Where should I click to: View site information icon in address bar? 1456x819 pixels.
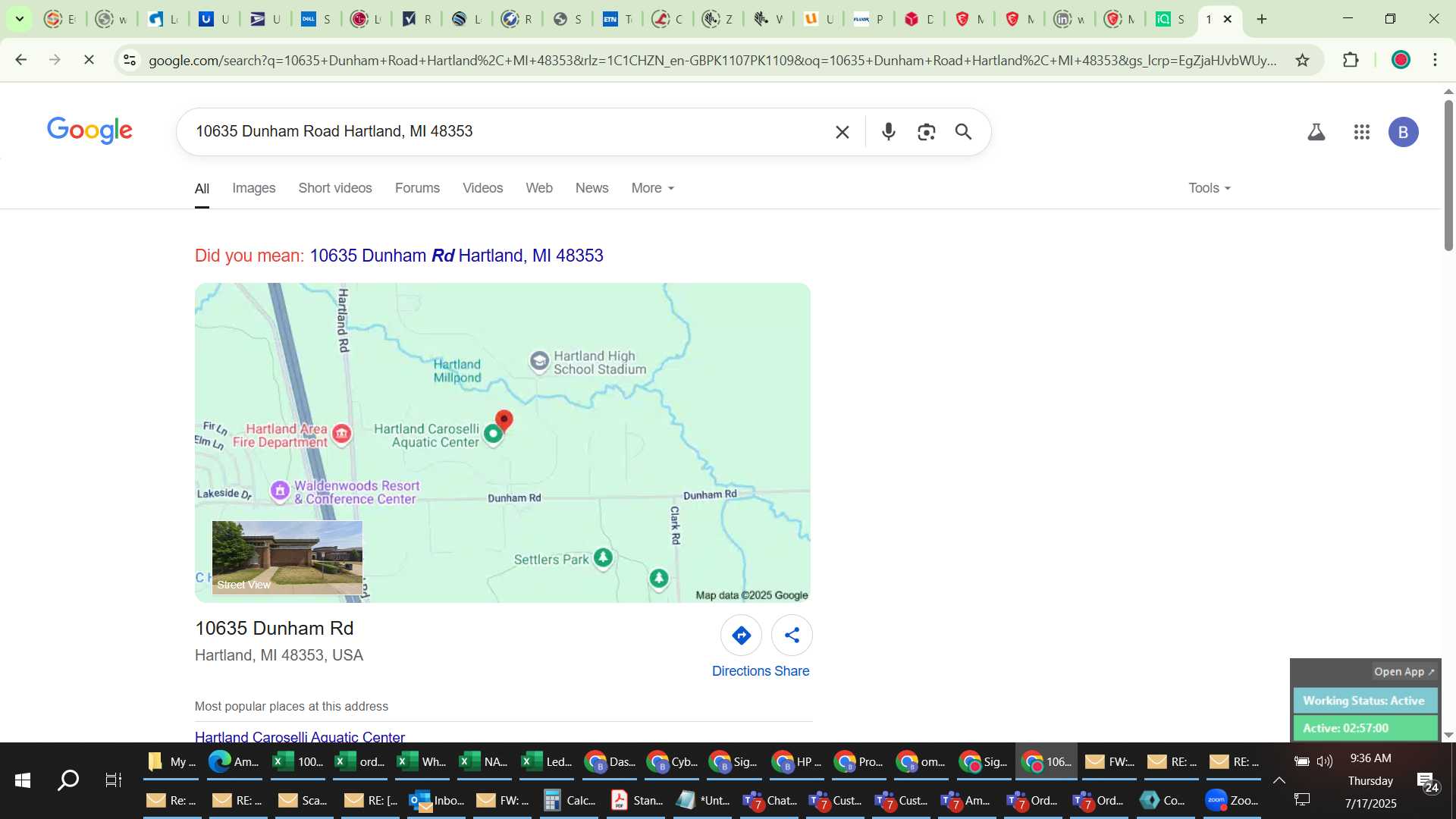[x=130, y=60]
